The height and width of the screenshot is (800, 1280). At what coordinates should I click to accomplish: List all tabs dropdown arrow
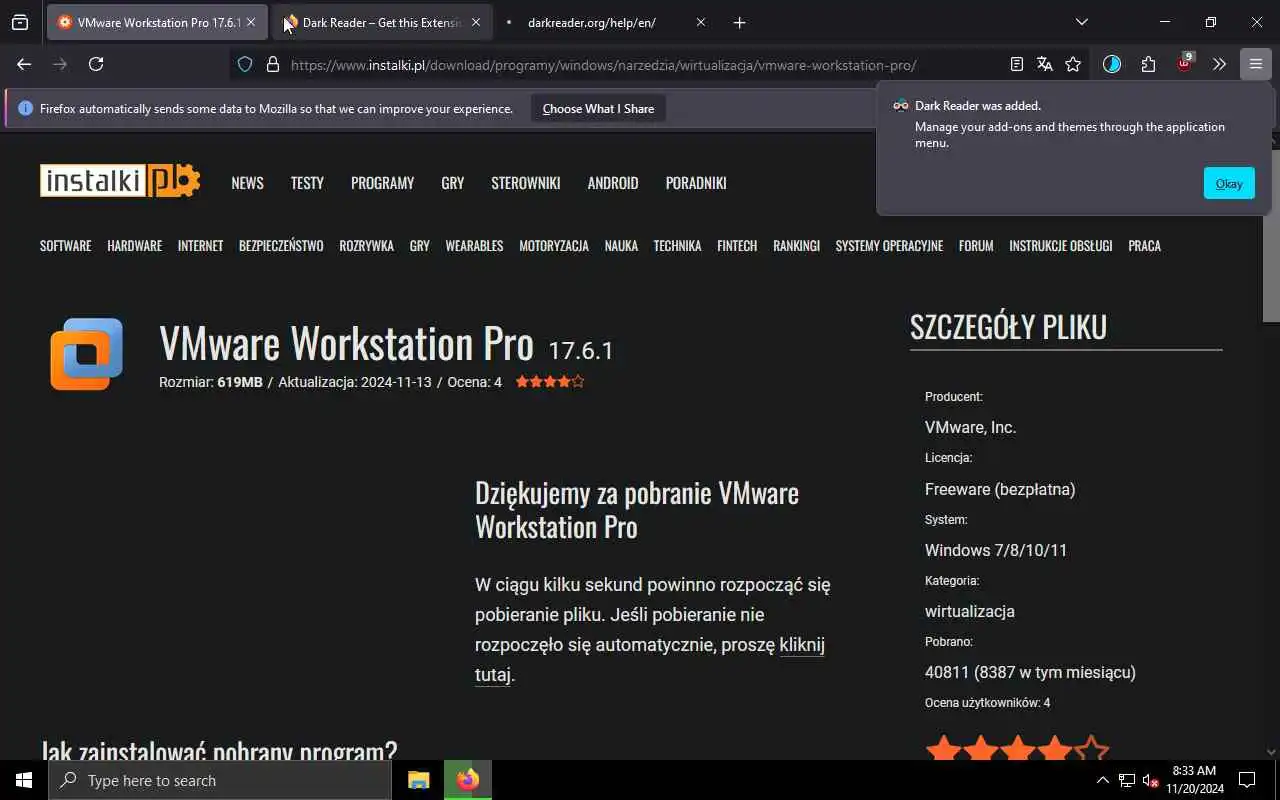pos(1082,22)
